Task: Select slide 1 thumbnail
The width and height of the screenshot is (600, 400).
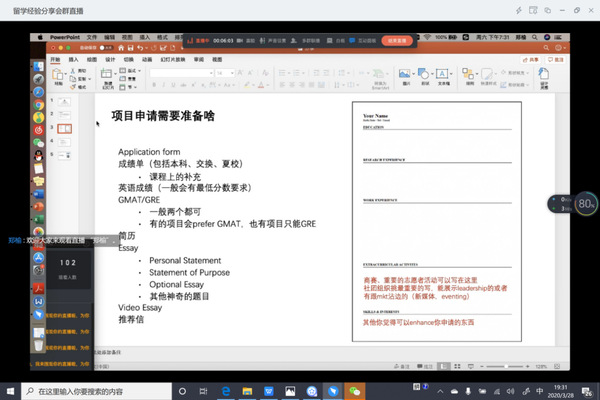Action: click(x=64, y=102)
